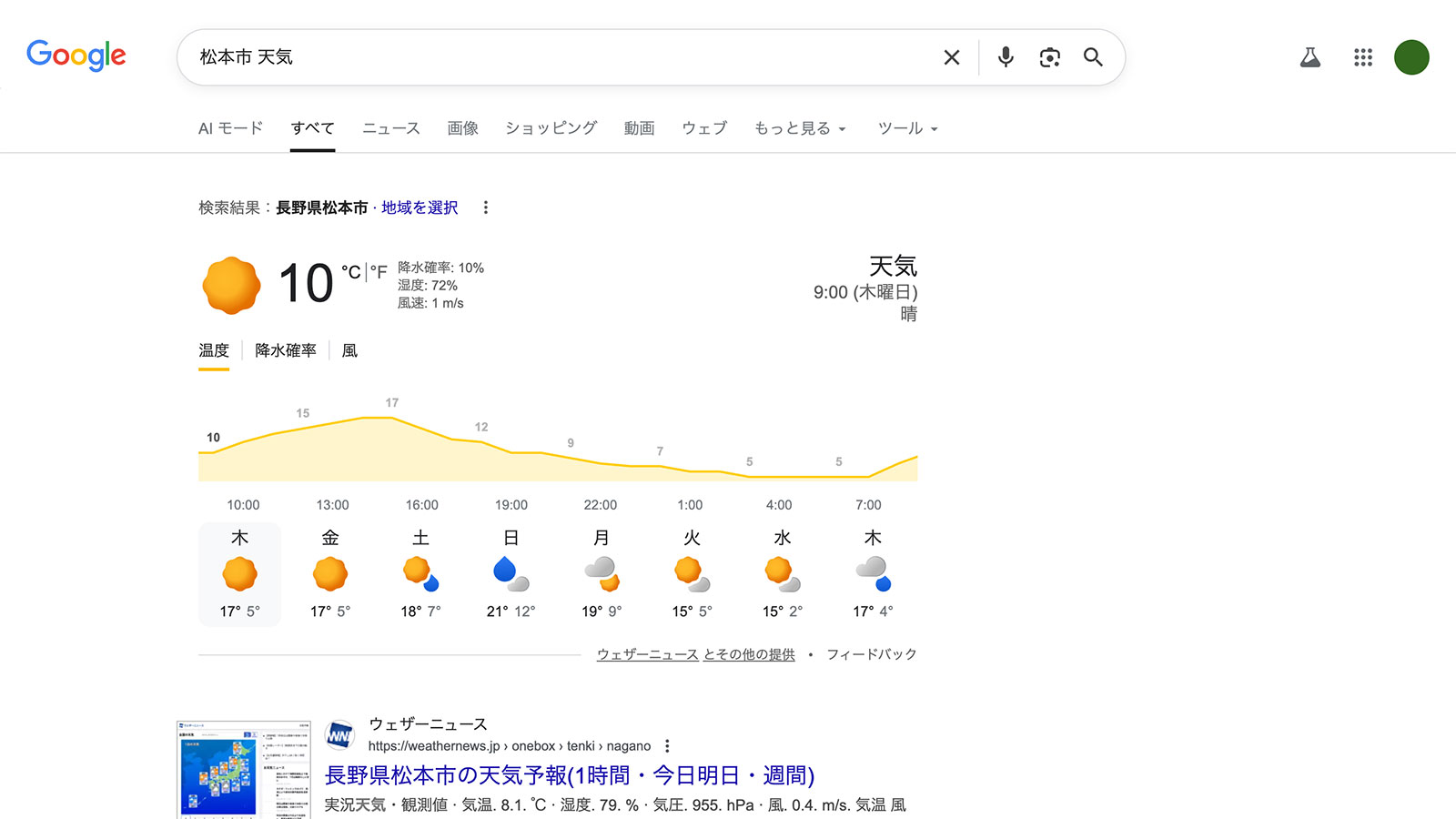Image resolution: width=1456 pixels, height=819 pixels.
Task: Show the 降水確率 chart
Action: (286, 351)
